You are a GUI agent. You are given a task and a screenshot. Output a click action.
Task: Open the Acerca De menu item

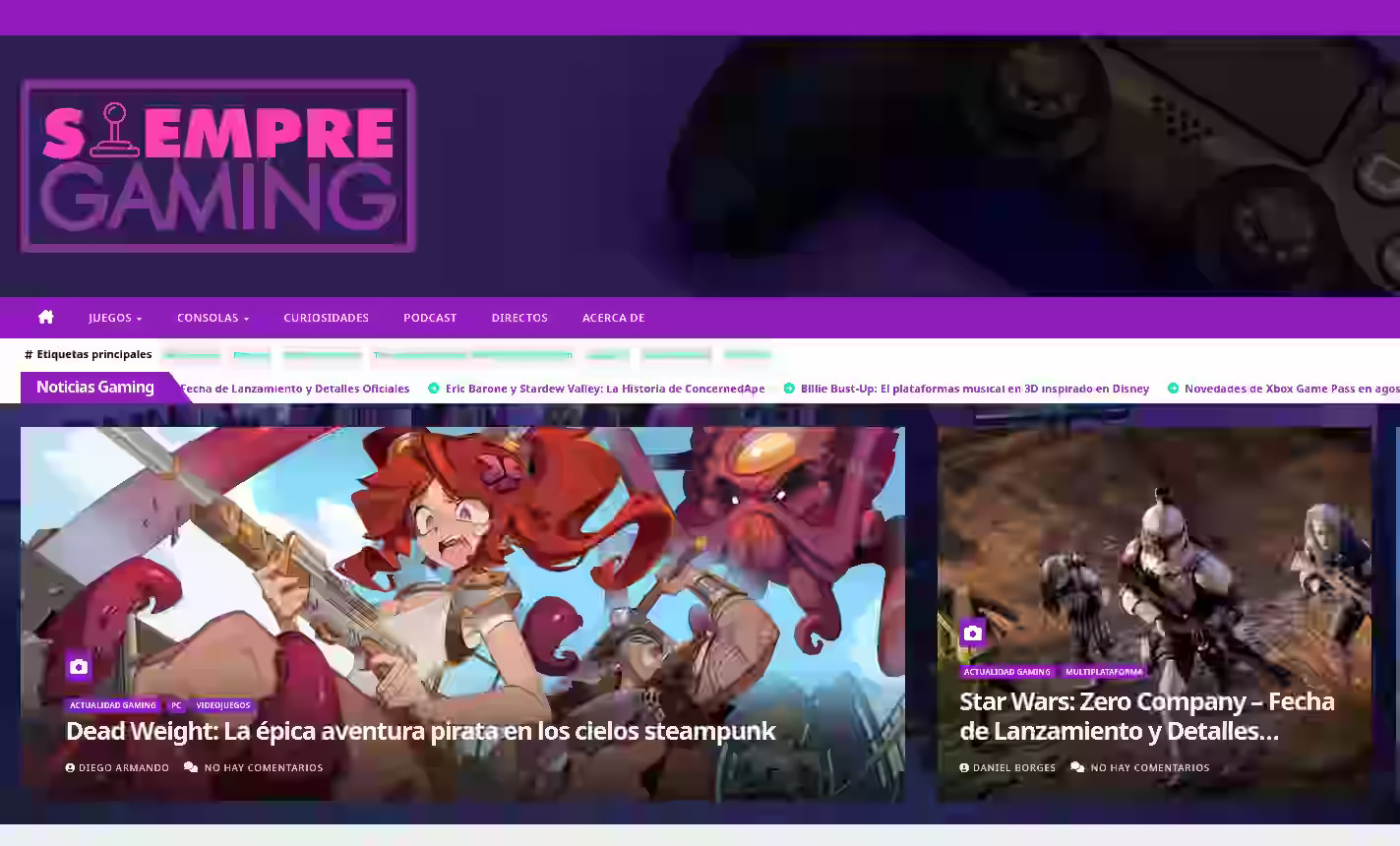click(613, 318)
